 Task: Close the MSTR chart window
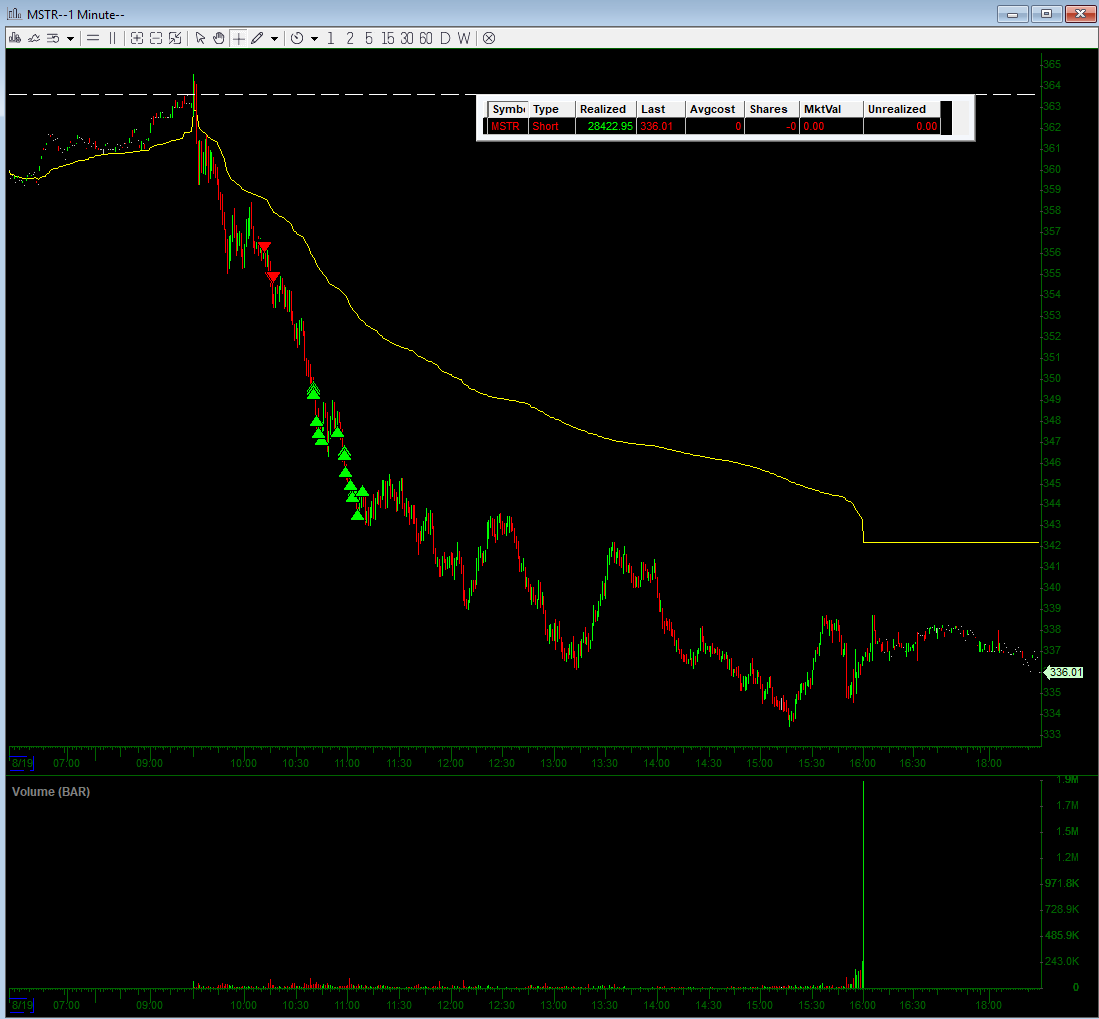[1080, 14]
